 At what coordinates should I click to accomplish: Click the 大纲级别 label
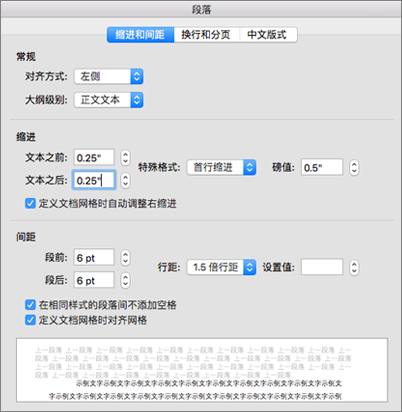pyautogui.click(x=46, y=100)
